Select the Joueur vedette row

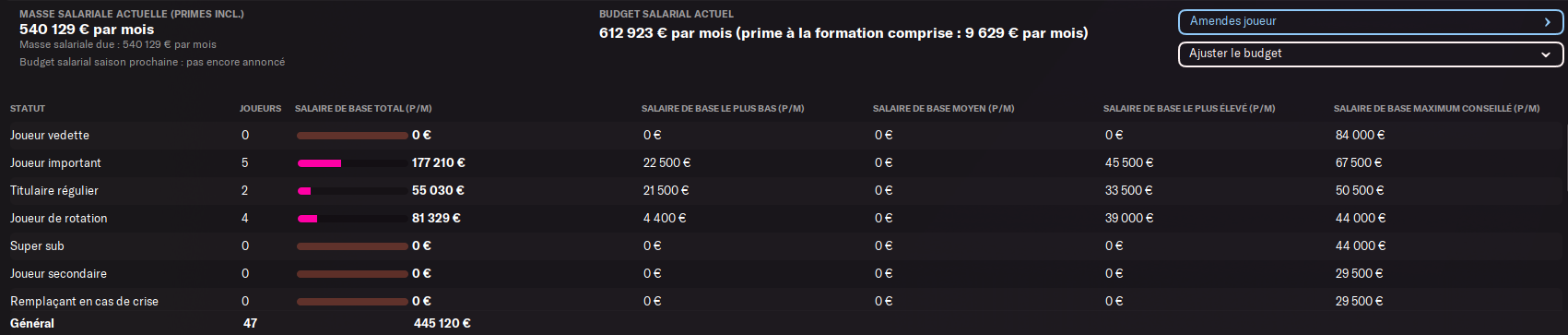tap(784, 136)
